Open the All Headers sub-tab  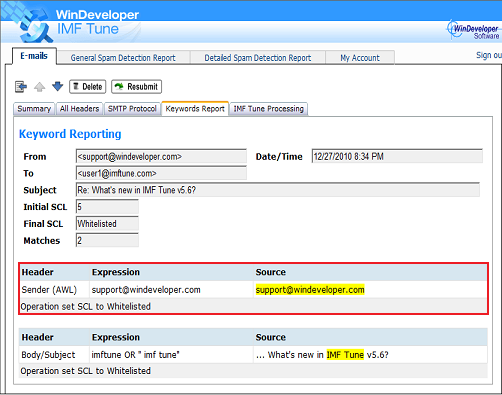(79, 109)
